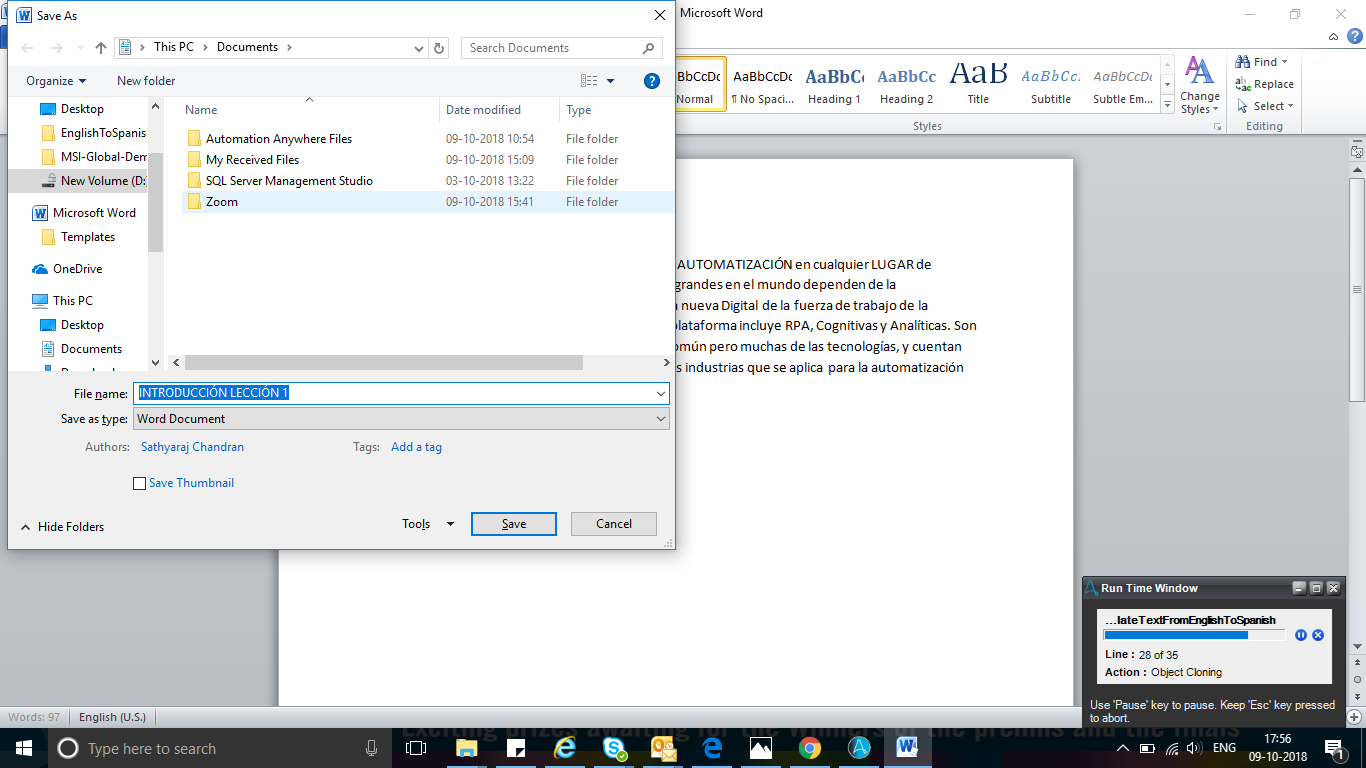Viewport: 1366px width, 768px height.
Task: Enable the Save Thumbnail checkbox
Action: coord(139,483)
